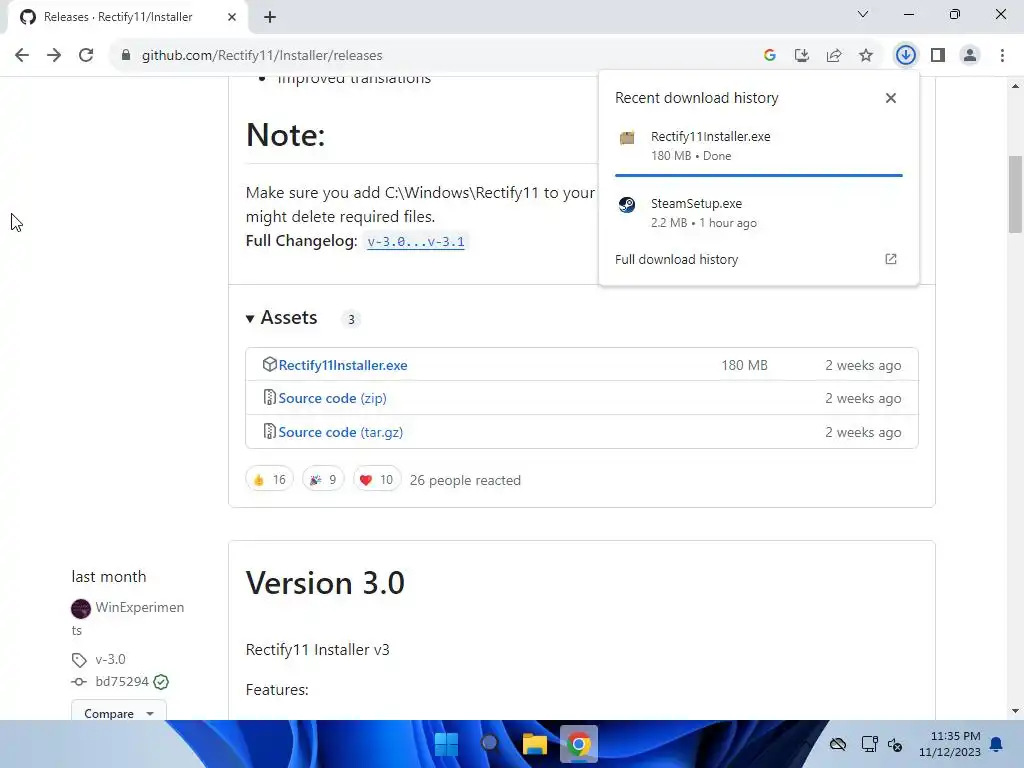Click the address bar URL field
This screenshot has height=768, width=1024.
(x=431, y=56)
